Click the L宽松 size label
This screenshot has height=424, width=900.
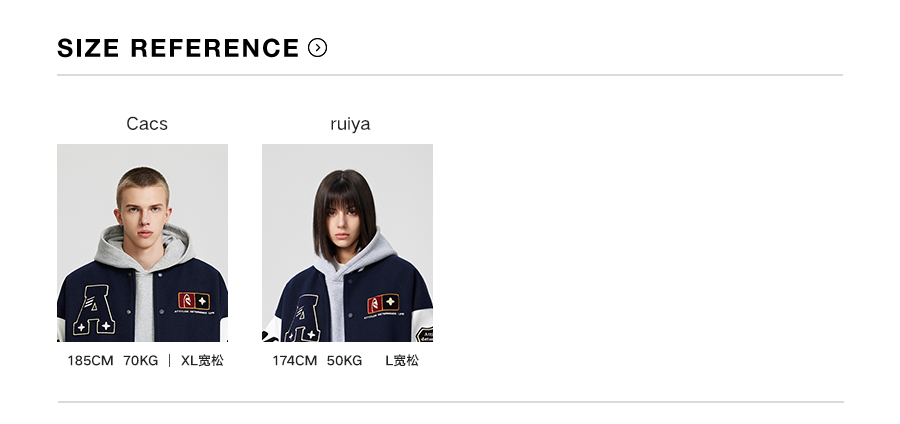click(402, 361)
